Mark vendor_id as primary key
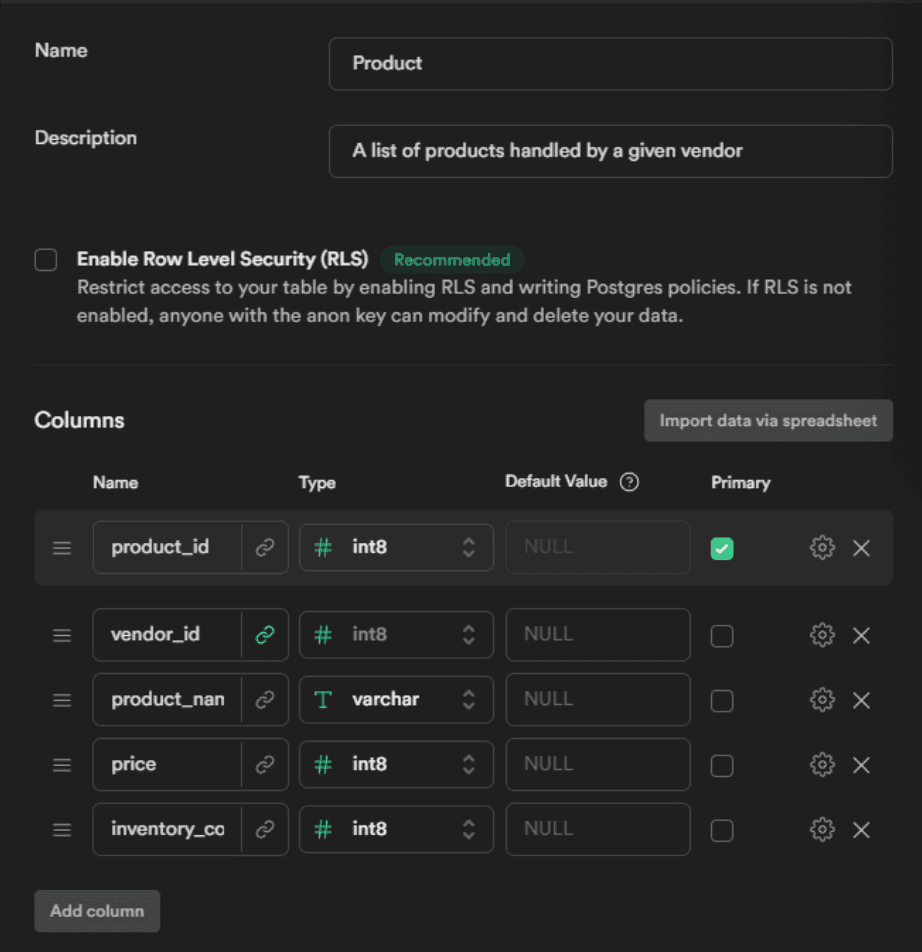 [x=722, y=636]
